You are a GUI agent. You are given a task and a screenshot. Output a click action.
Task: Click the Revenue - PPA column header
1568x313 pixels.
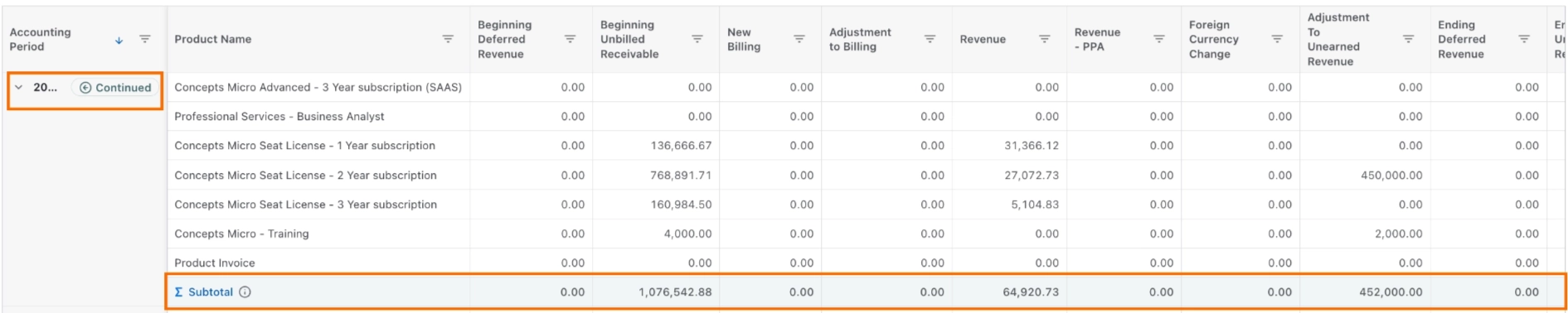[x=1097, y=39]
